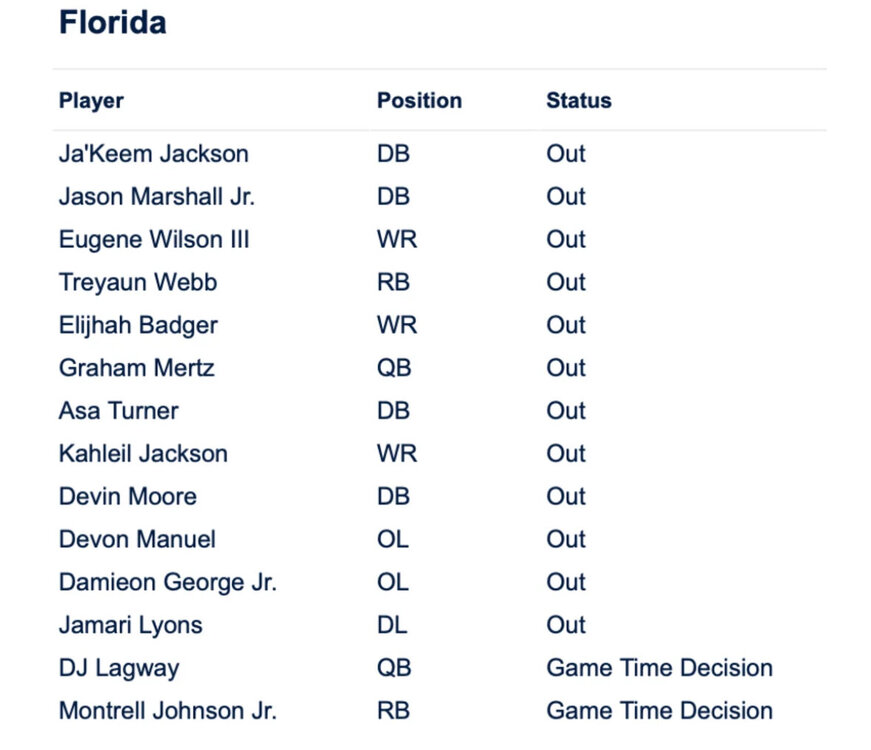Click on Treyaun Webb's name
This screenshot has height=750, width=871.
(138, 283)
